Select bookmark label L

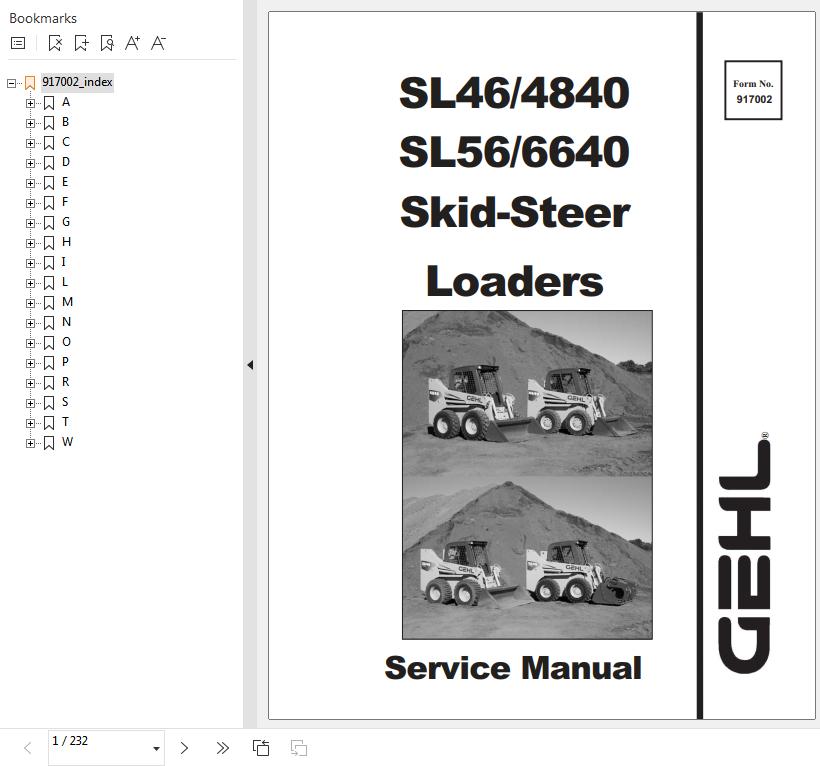coord(65,282)
